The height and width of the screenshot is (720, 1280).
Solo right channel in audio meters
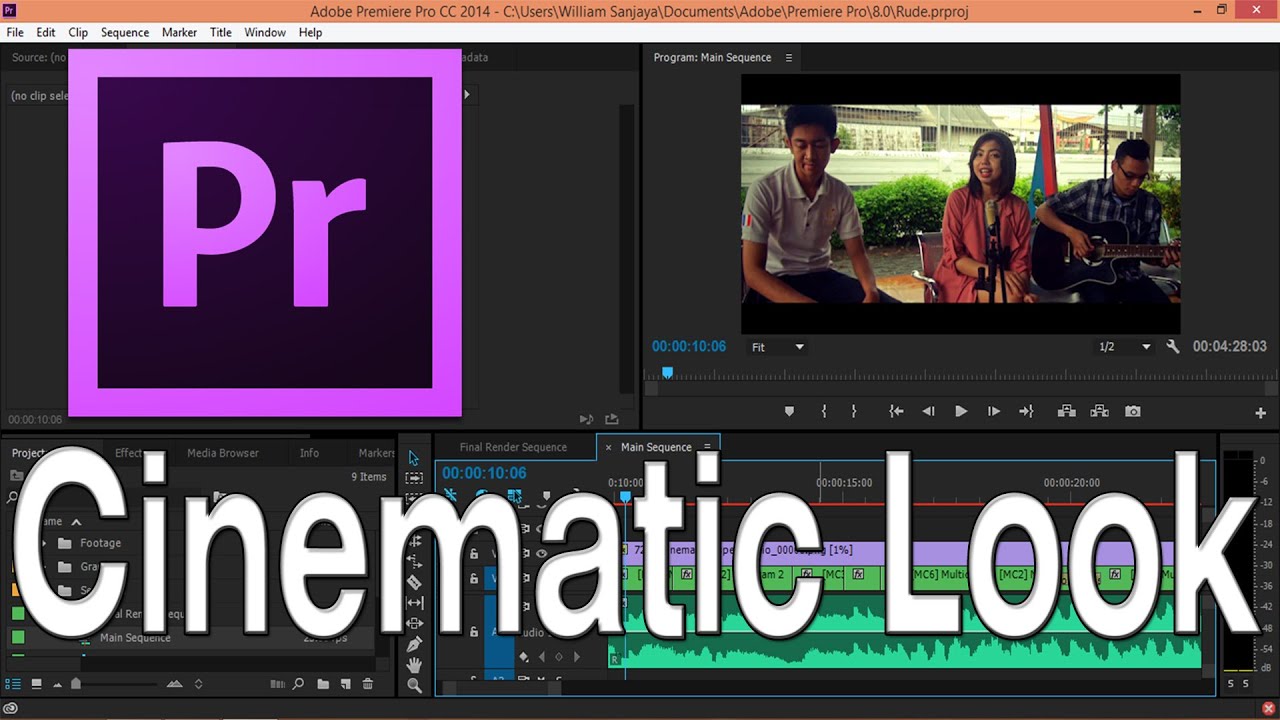(1245, 684)
